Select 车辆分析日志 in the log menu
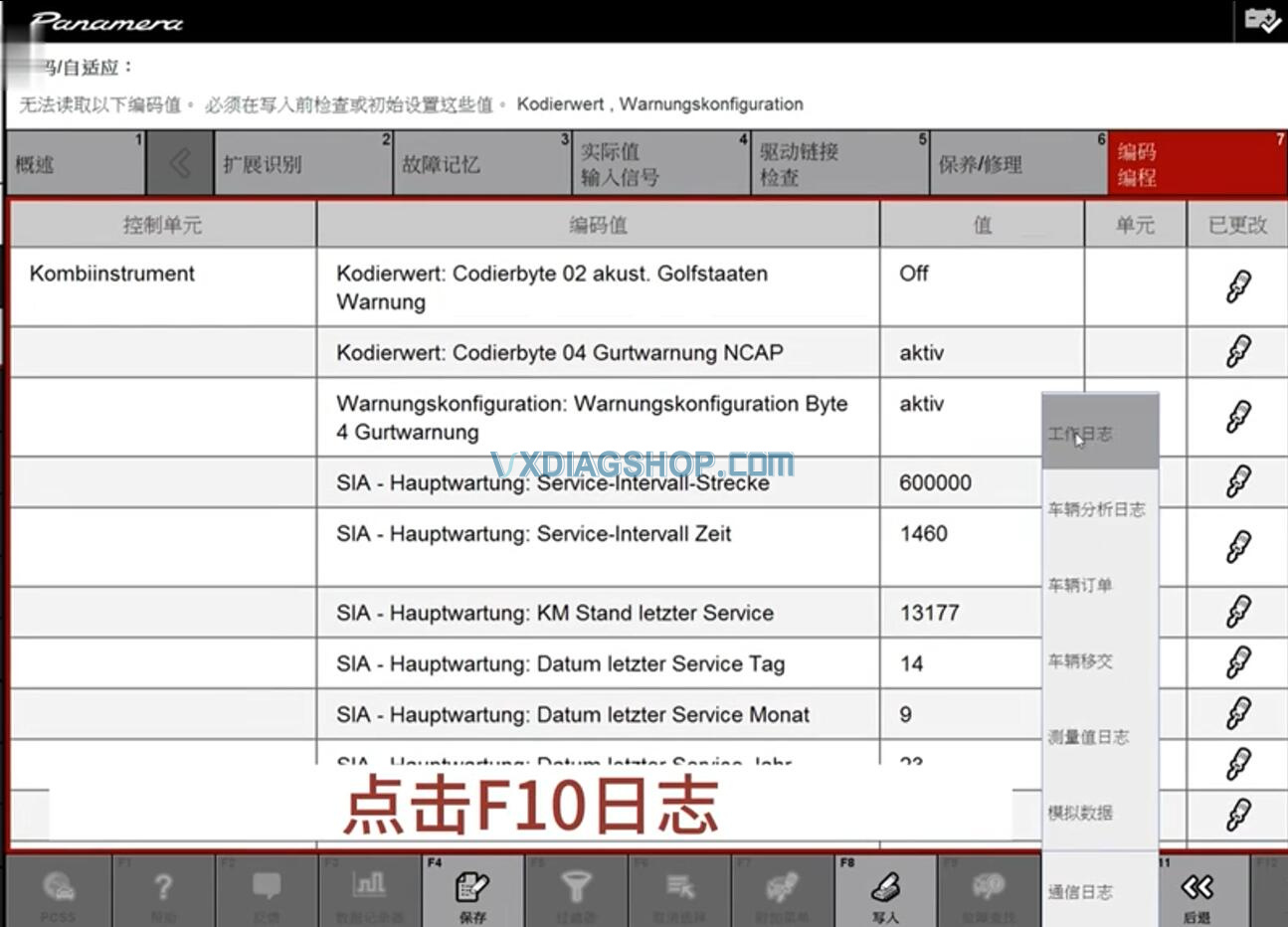The height and width of the screenshot is (927, 1288). (1100, 509)
